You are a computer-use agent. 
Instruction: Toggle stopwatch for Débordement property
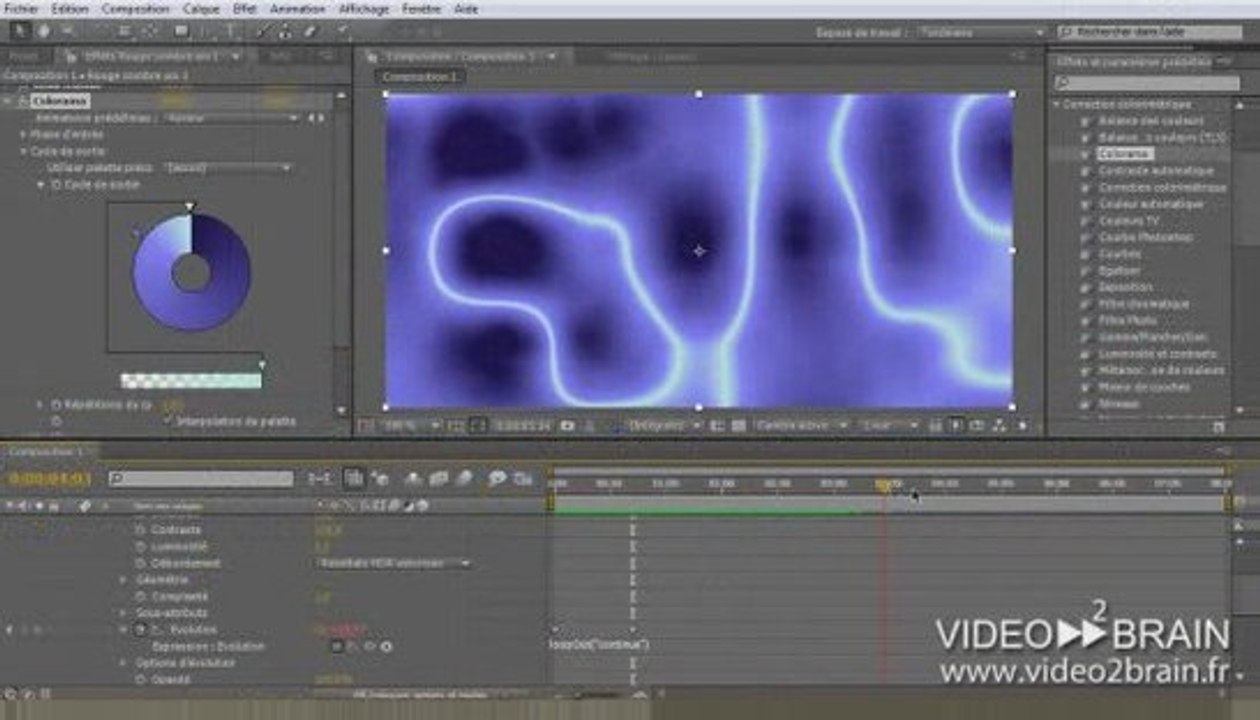140,563
